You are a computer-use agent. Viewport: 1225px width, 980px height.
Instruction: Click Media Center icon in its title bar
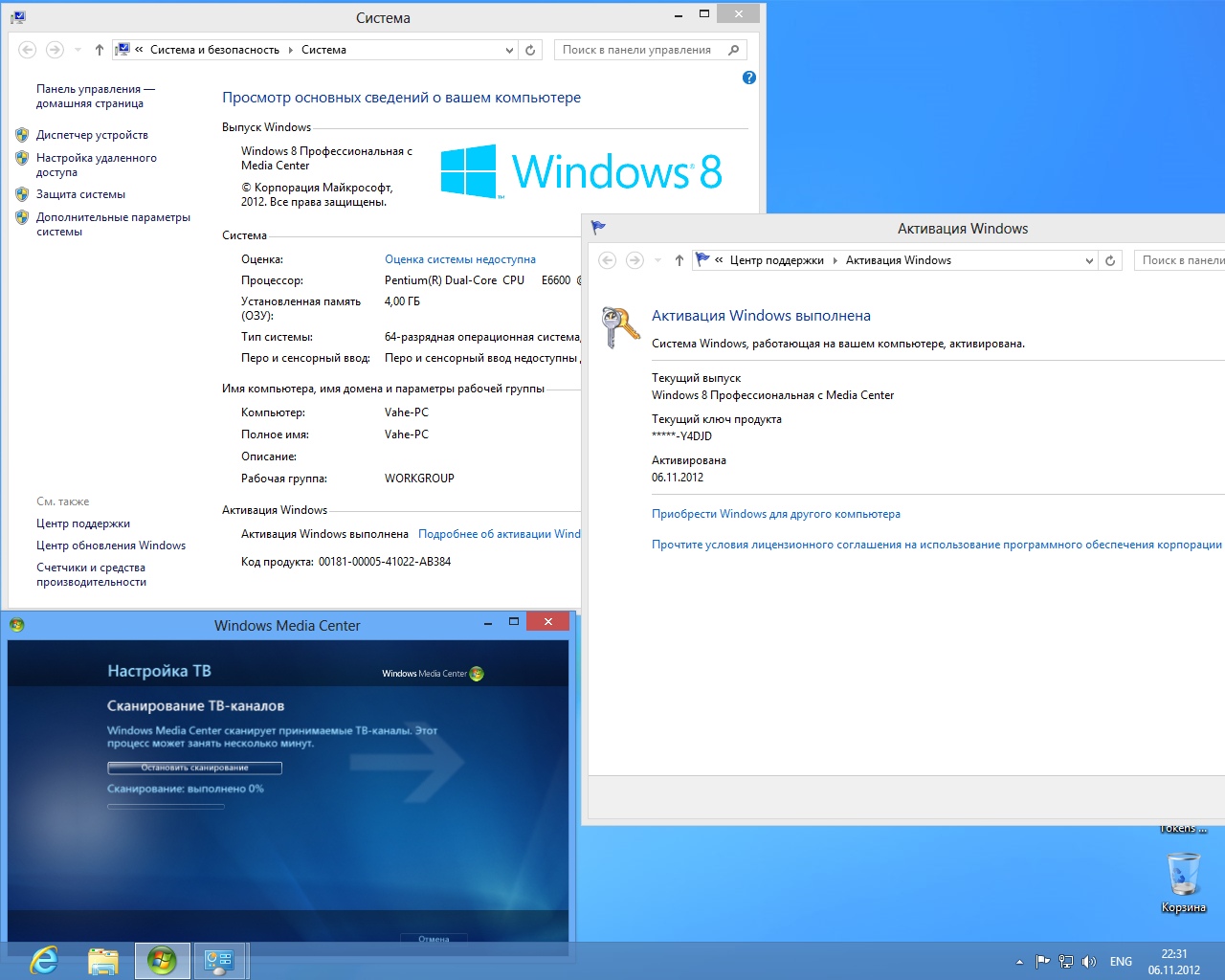(16, 625)
